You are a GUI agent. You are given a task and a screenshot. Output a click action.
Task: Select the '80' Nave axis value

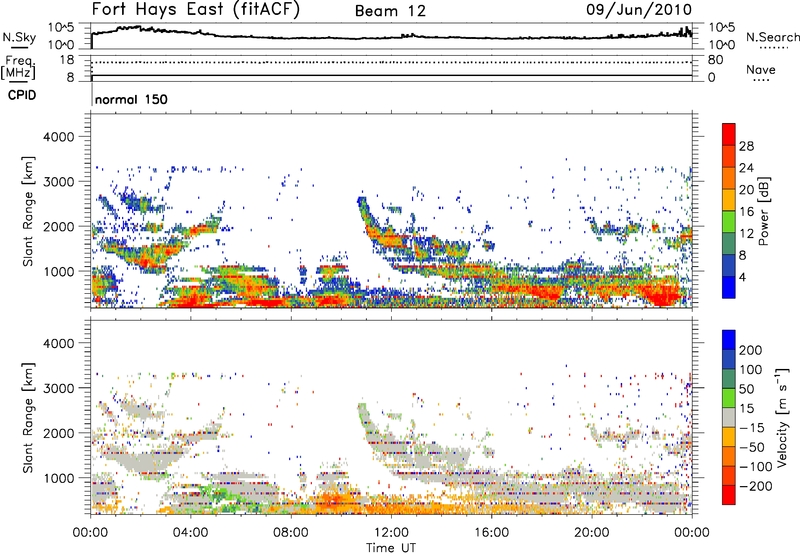(x=715, y=60)
